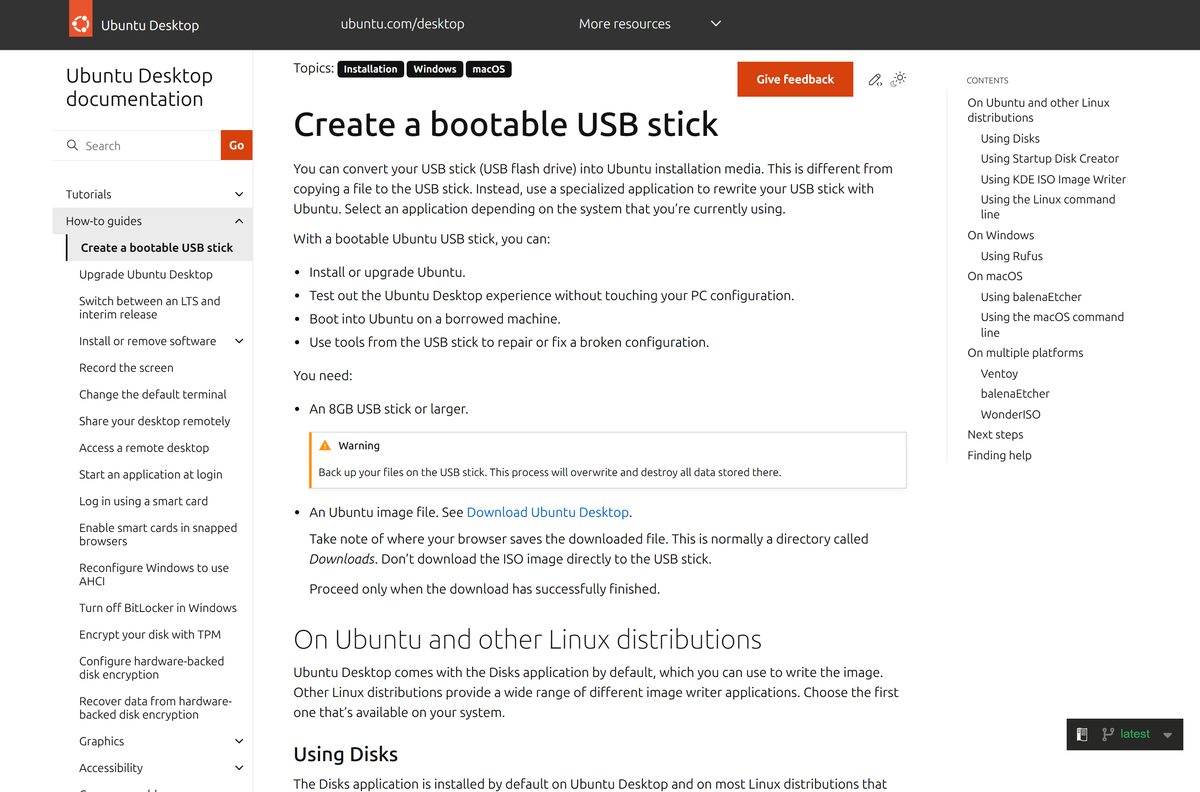Click the book icon in version widget
This screenshot has height=792, width=1200.
pyautogui.click(x=1082, y=734)
